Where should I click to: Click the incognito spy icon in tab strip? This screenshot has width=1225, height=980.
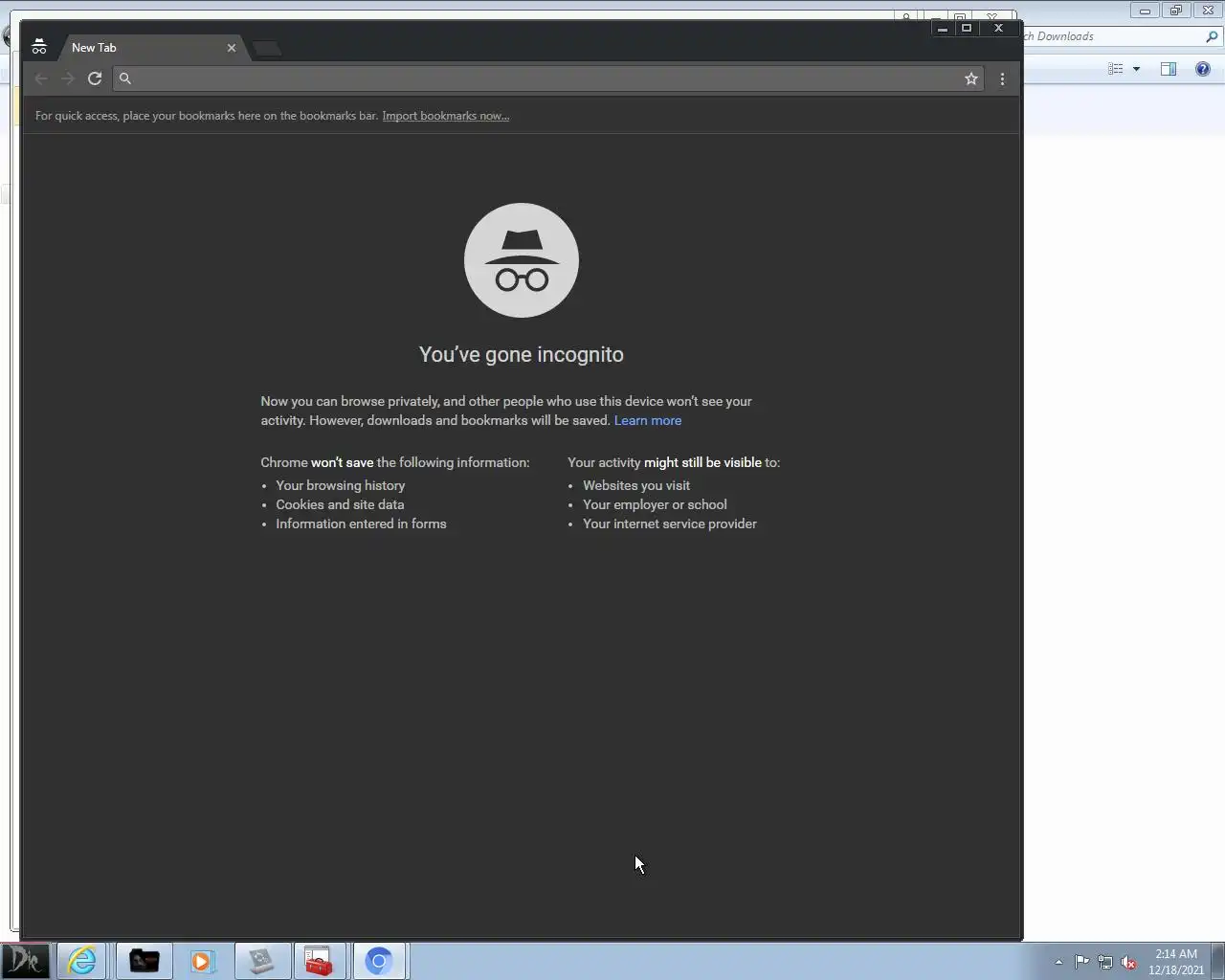click(39, 47)
